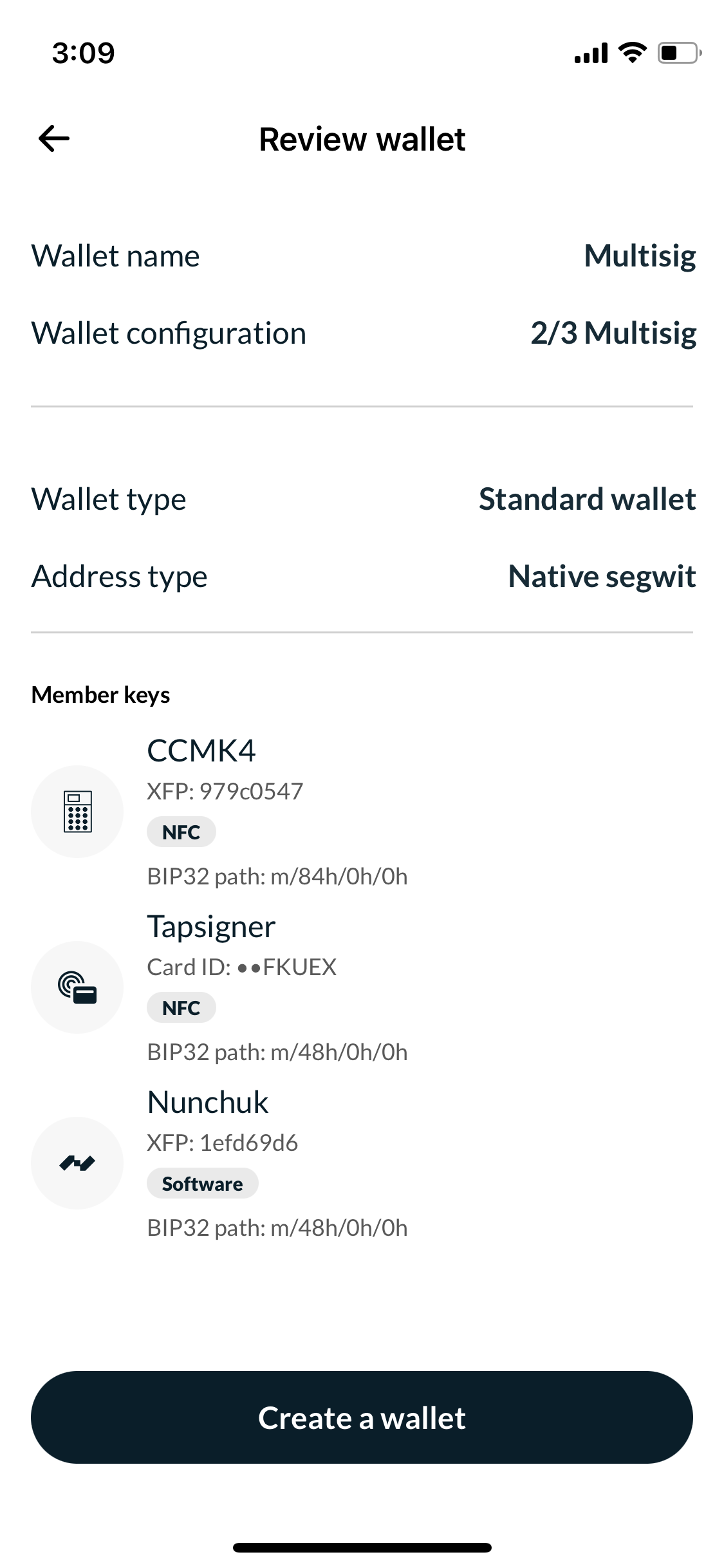The image size is (724, 1568).
Task: Check the battery status icon
Action: pos(679,53)
